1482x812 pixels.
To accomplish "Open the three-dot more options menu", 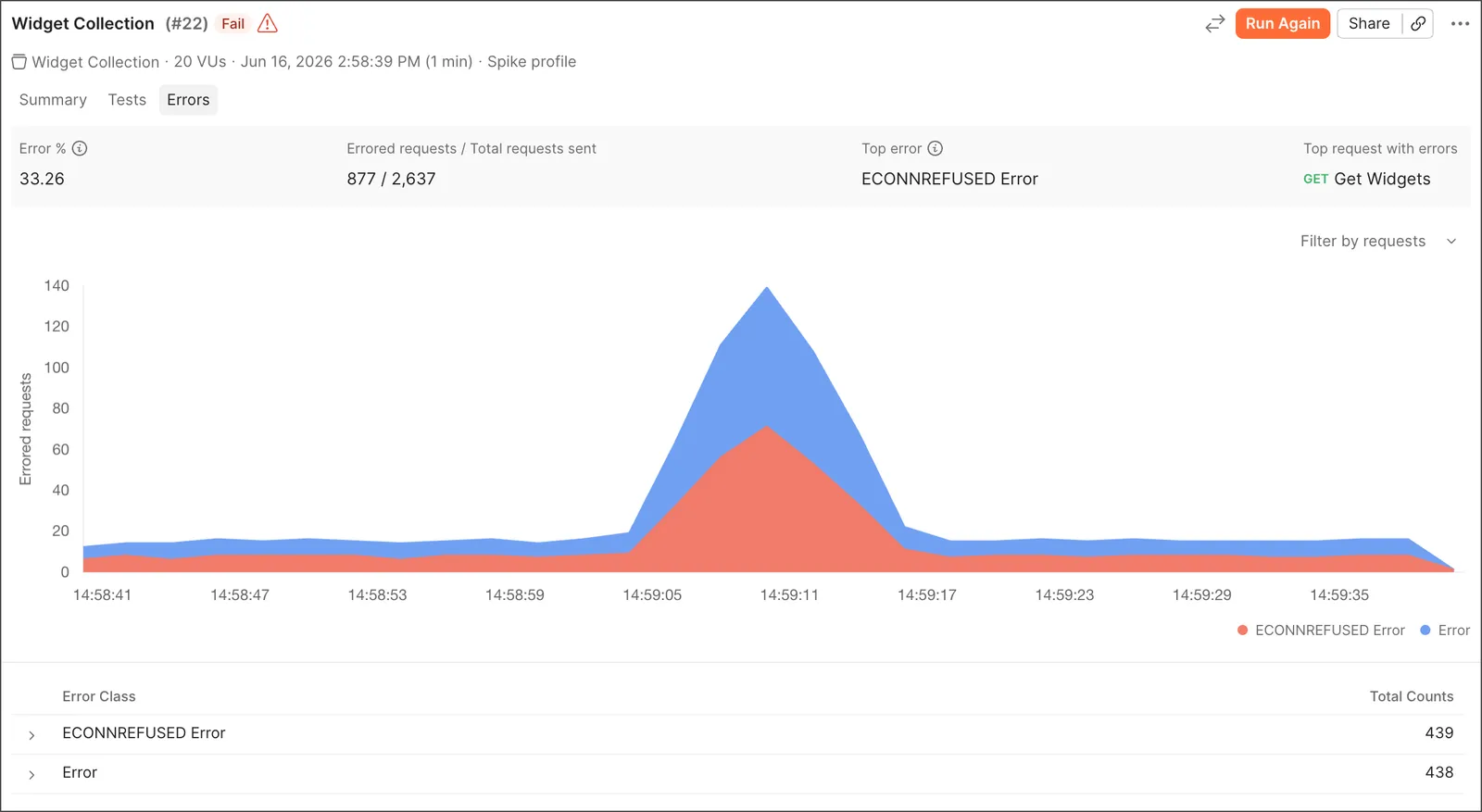I will 1460,24.
